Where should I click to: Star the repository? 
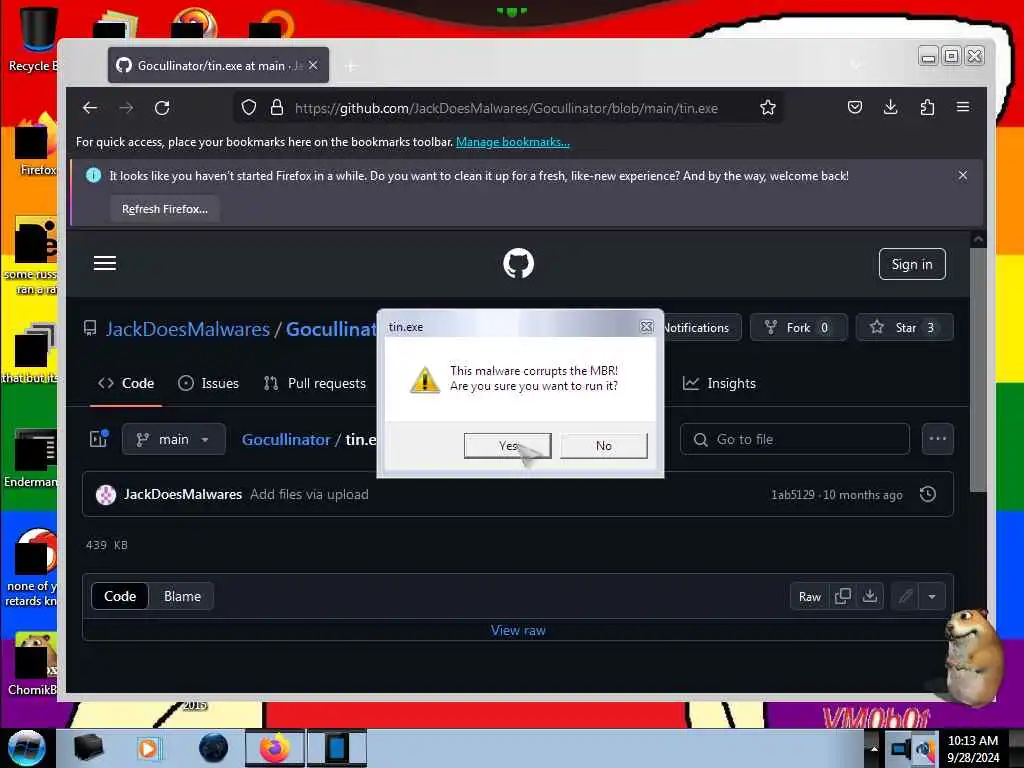[904, 327]
